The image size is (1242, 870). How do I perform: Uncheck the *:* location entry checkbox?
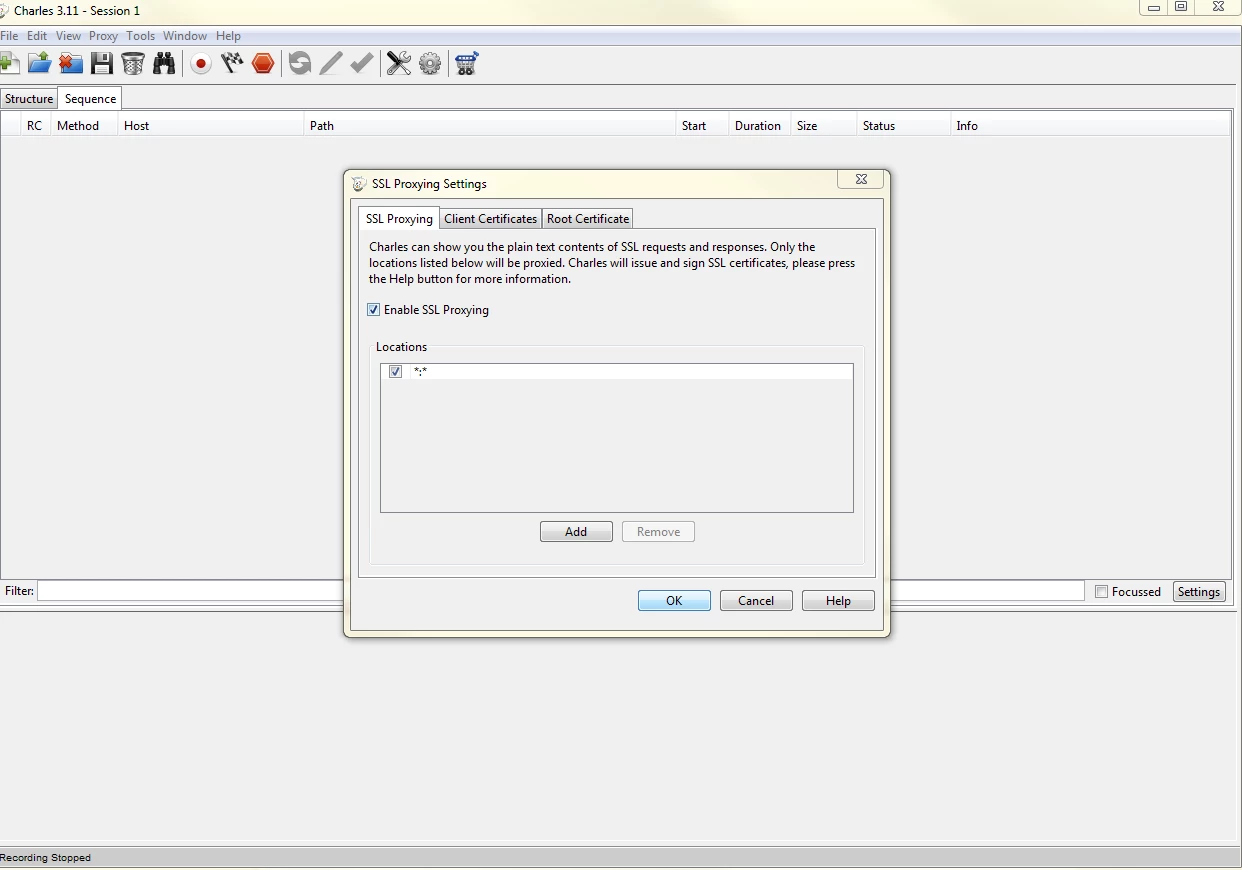point(396,372)
